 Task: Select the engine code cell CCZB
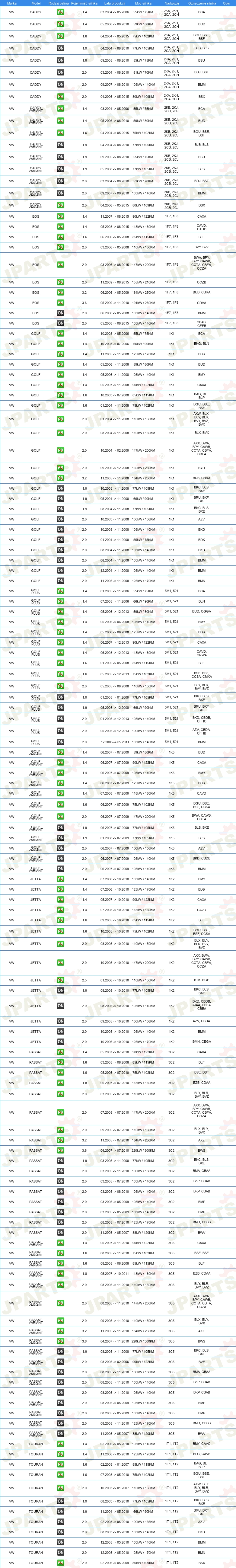(201, 283)
